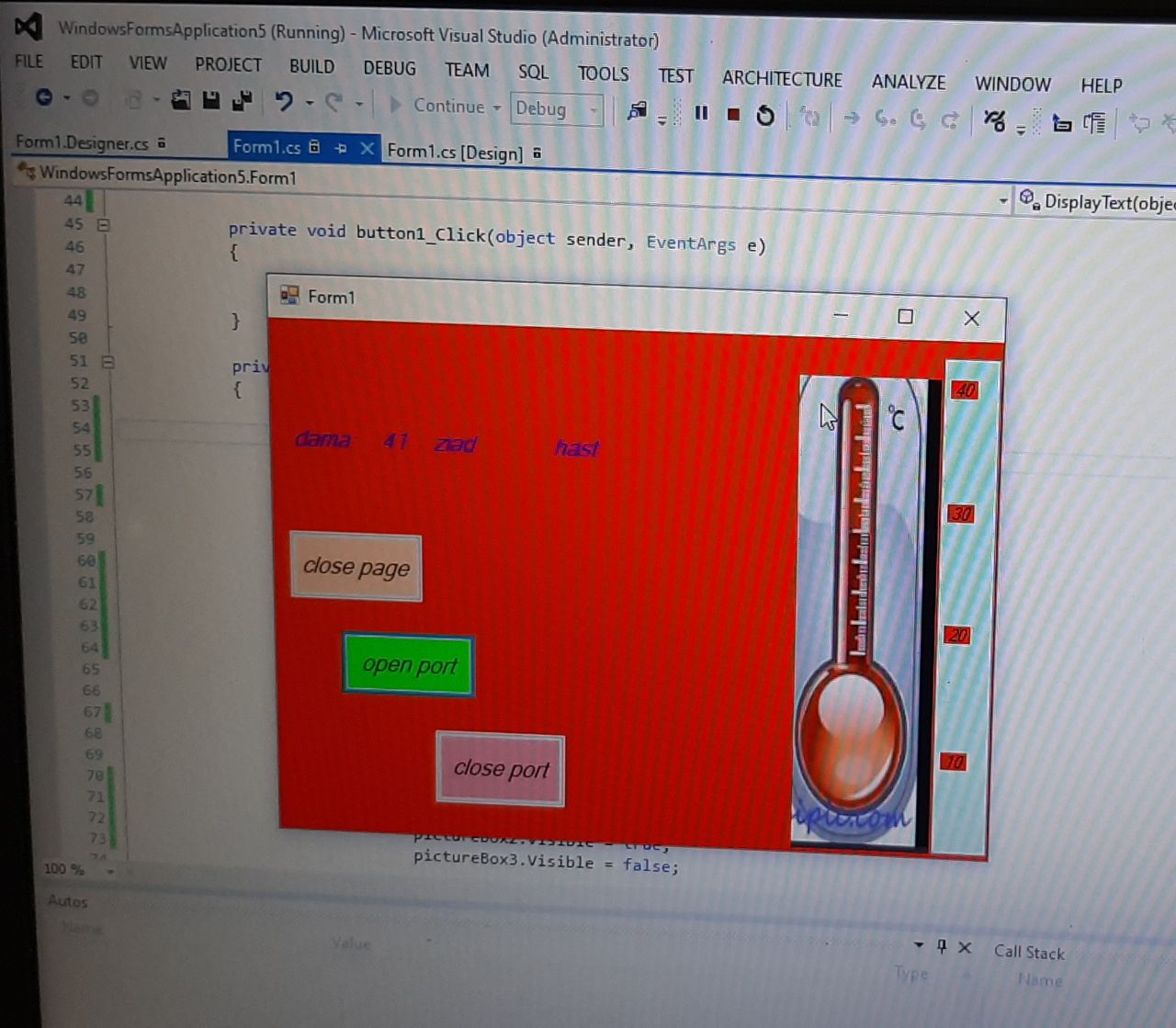Pause debugging with the Break All icon
This screenshot has height=1028, width=1176.
(702, 113)
